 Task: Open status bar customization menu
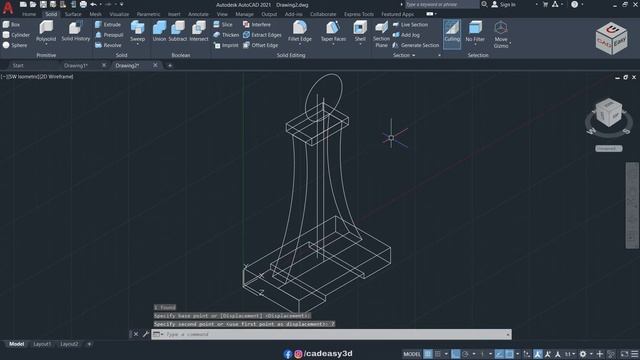(635, 354)
